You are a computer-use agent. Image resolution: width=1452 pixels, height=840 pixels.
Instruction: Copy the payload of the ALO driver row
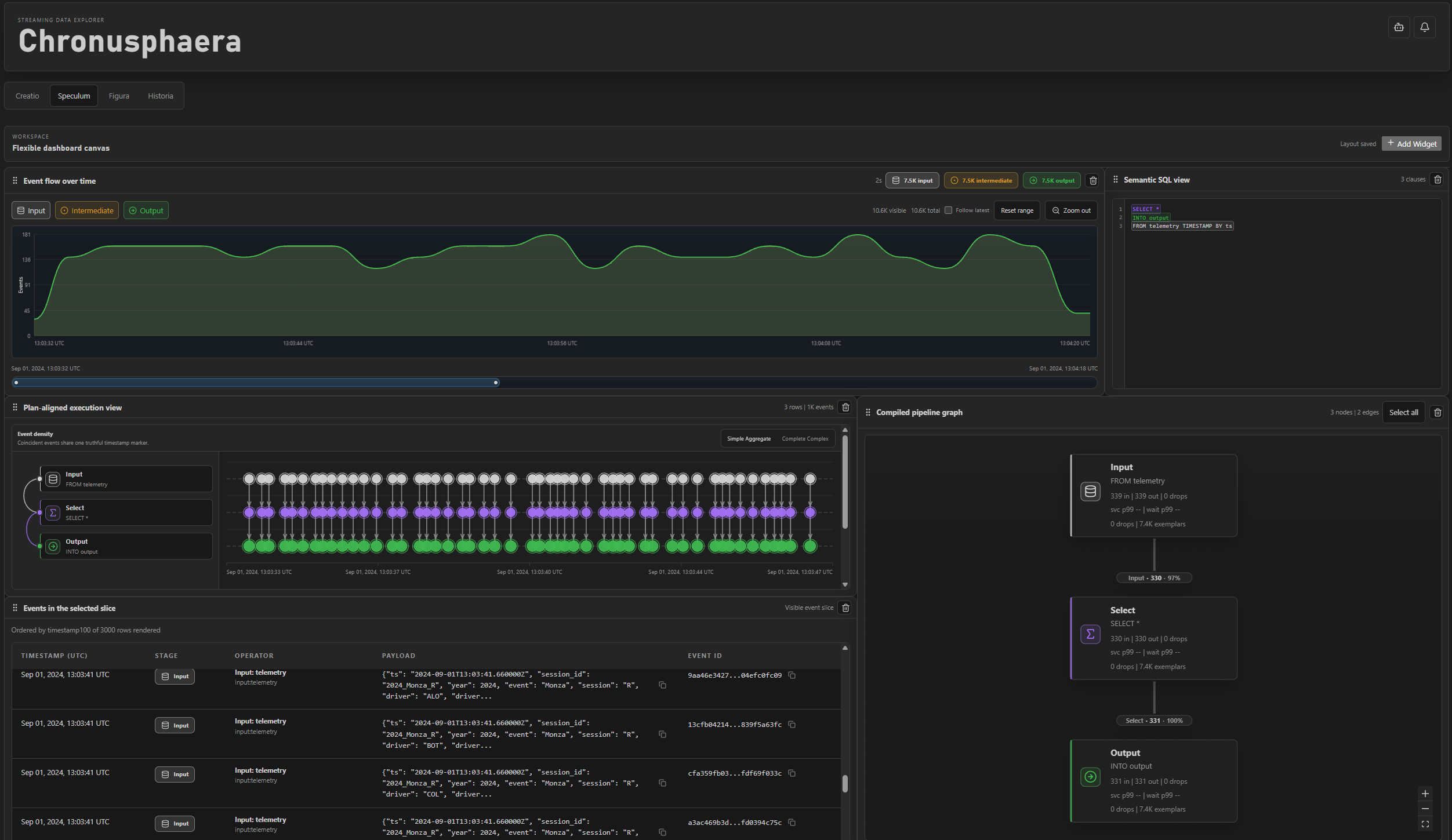click(662, 685)
